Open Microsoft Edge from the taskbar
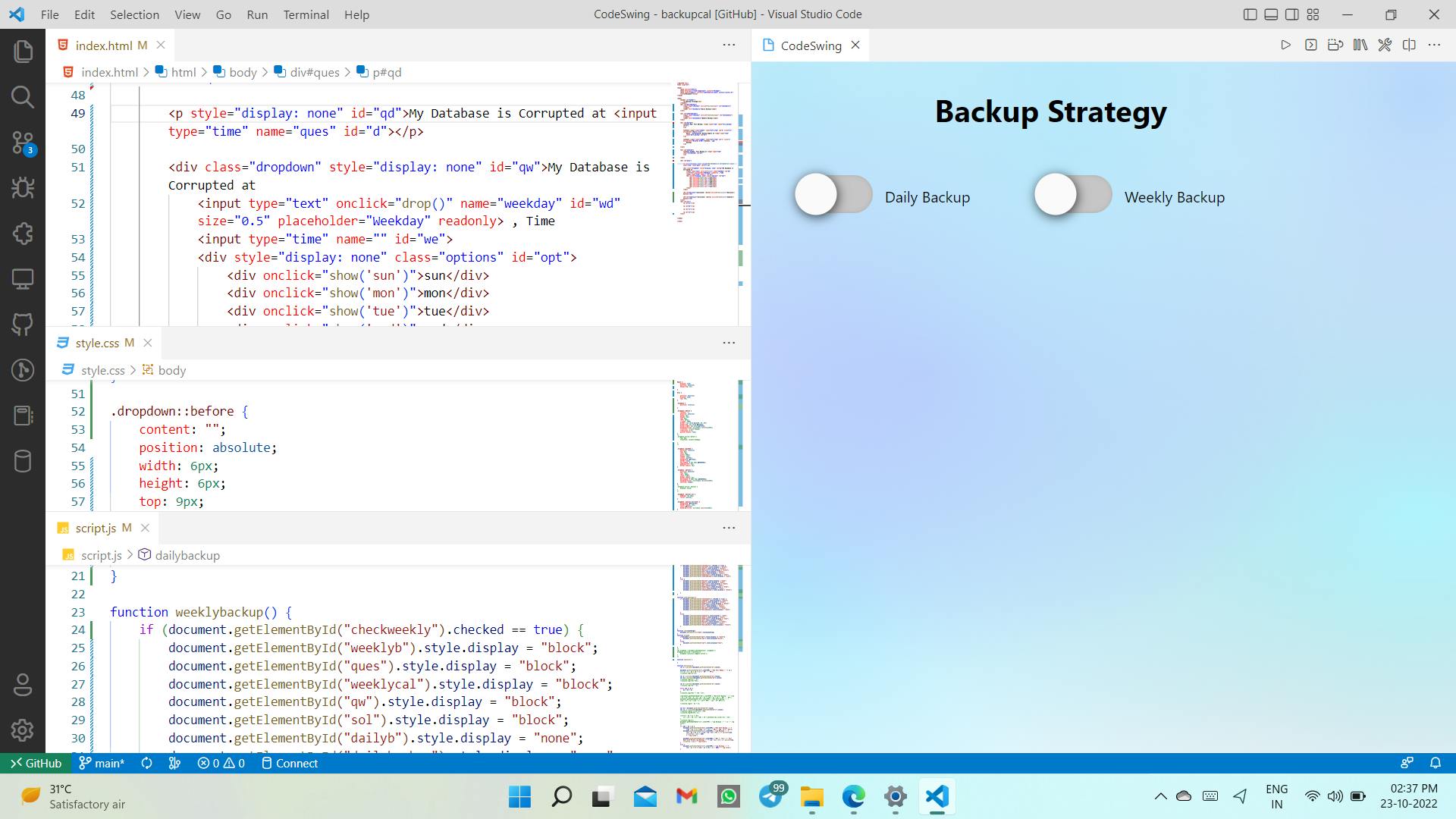 click(x=853, y=796)
